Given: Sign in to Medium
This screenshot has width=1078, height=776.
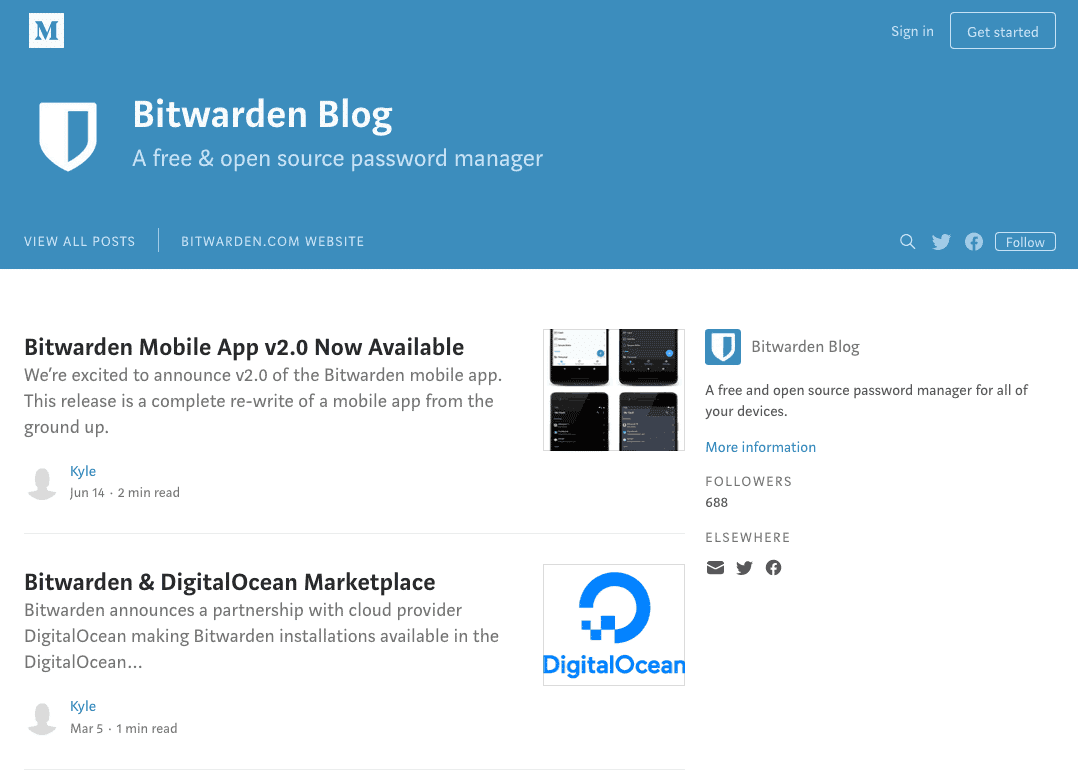Looking at the screenshot, I should coord(911,30).
